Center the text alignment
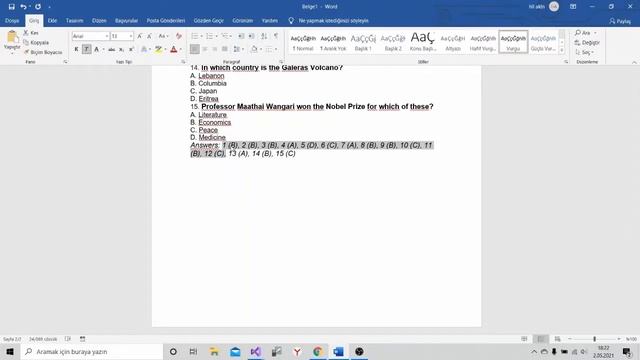Screen dimensions: 640x360 (x=205, y=49)
